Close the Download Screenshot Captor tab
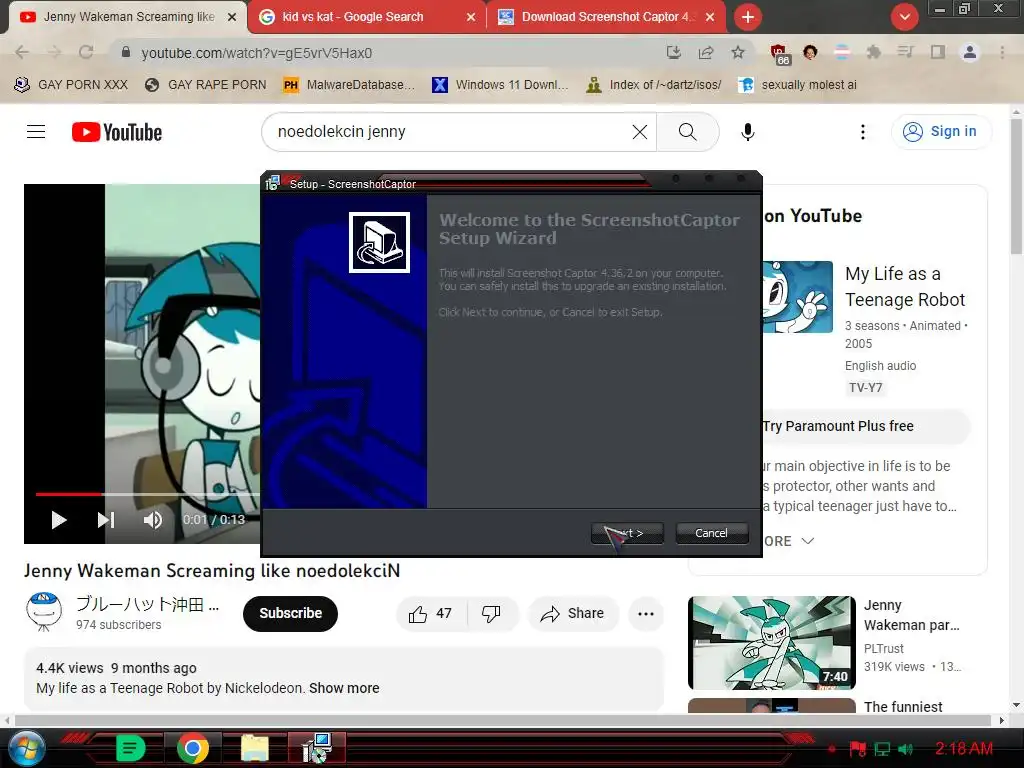 [x=711, y=17]
